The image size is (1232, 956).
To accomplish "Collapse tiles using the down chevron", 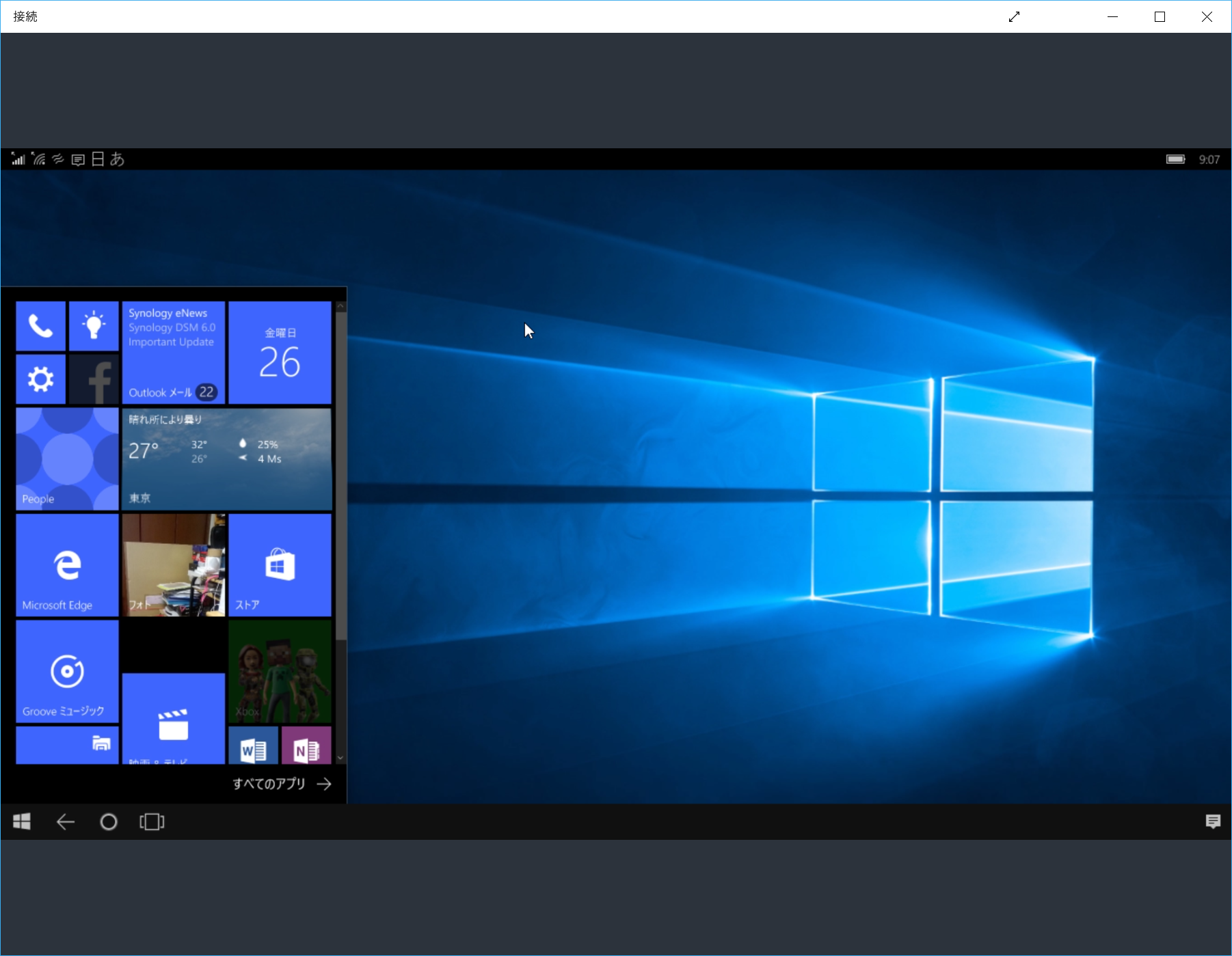I will click(x=340, y=757).
